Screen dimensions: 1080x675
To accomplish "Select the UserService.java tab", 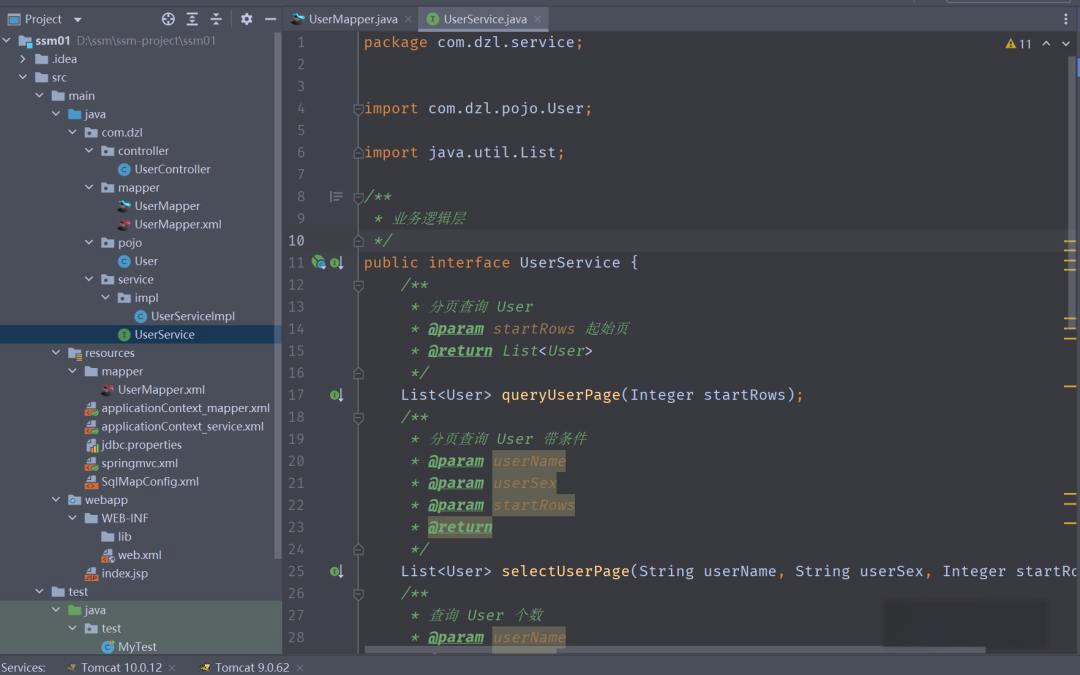I will pos(484,19).
